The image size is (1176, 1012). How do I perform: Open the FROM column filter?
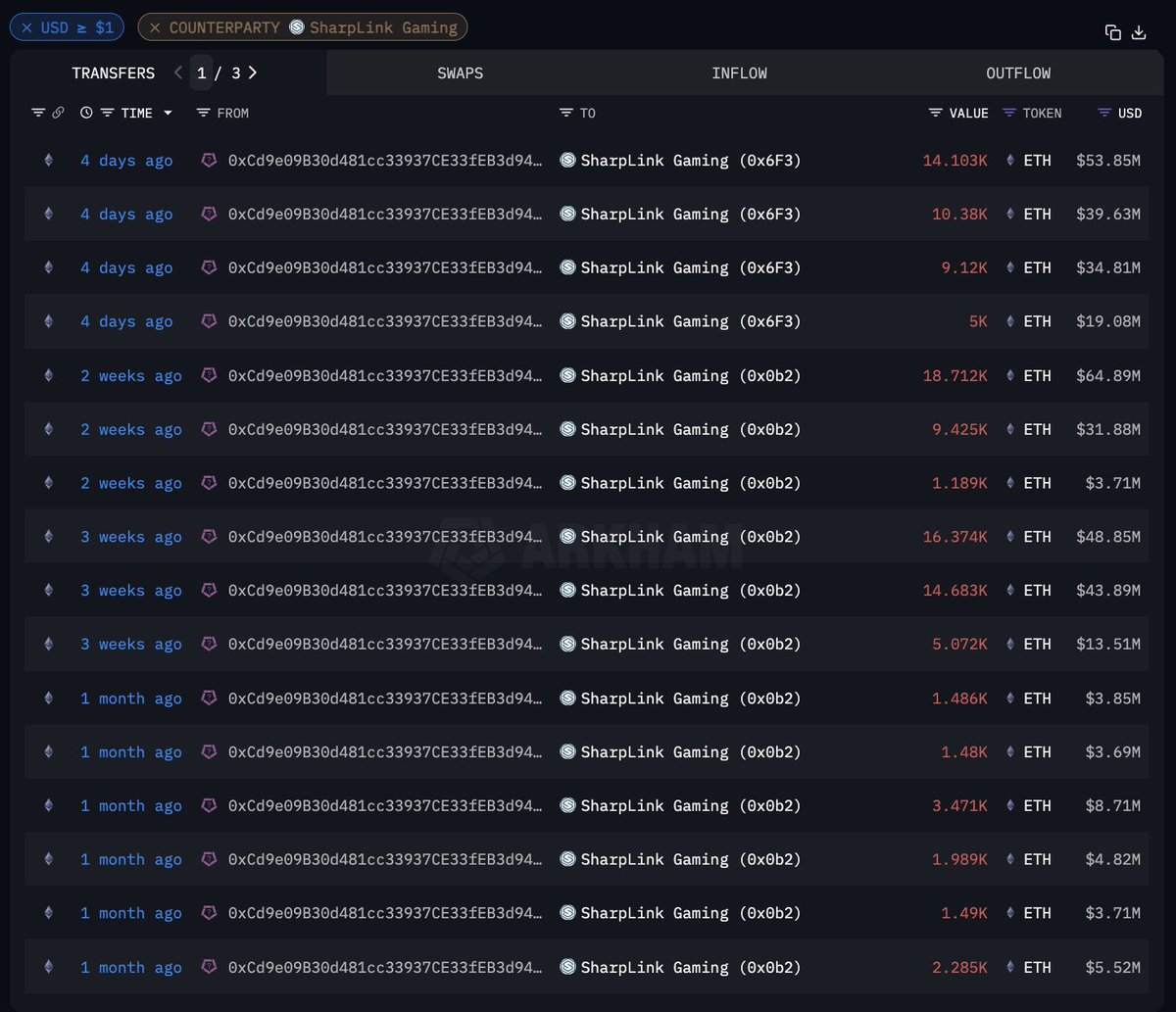[204, 113]
